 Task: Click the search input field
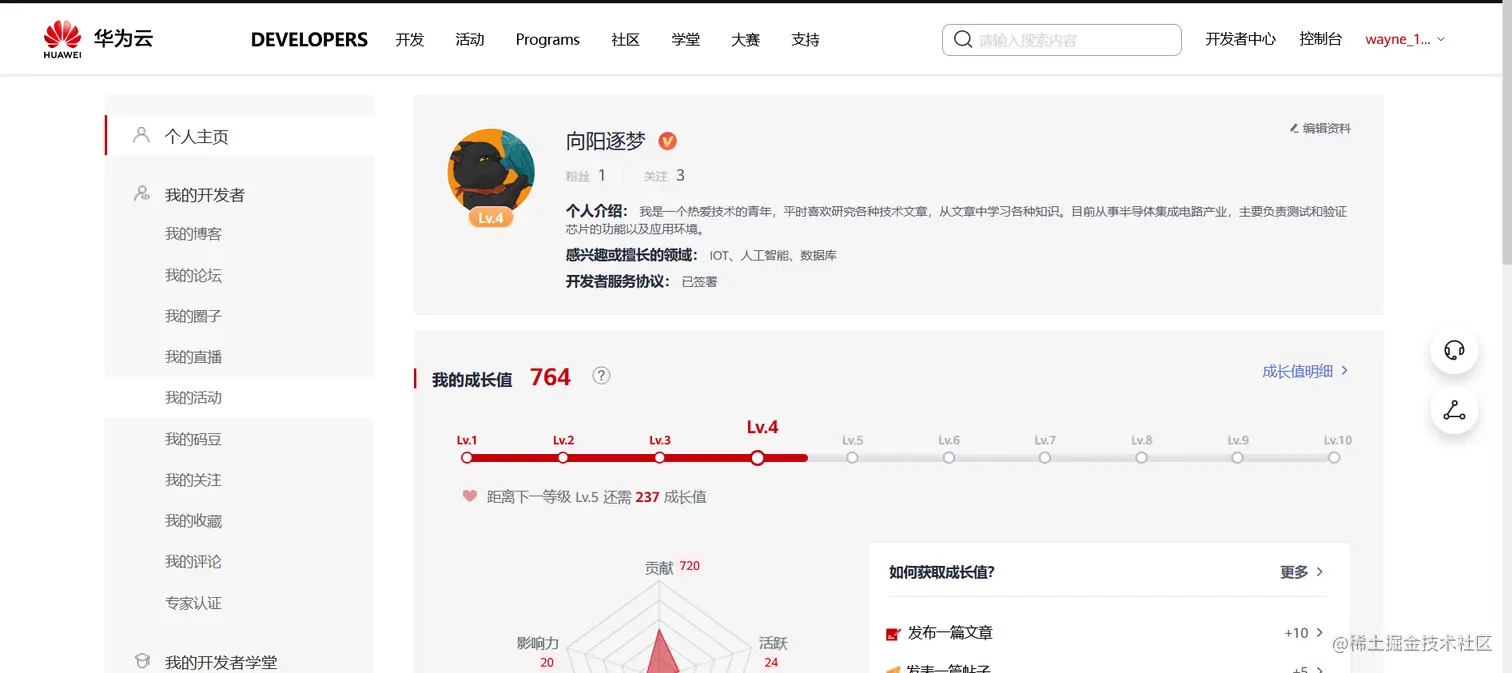[x=1062, y=40]
